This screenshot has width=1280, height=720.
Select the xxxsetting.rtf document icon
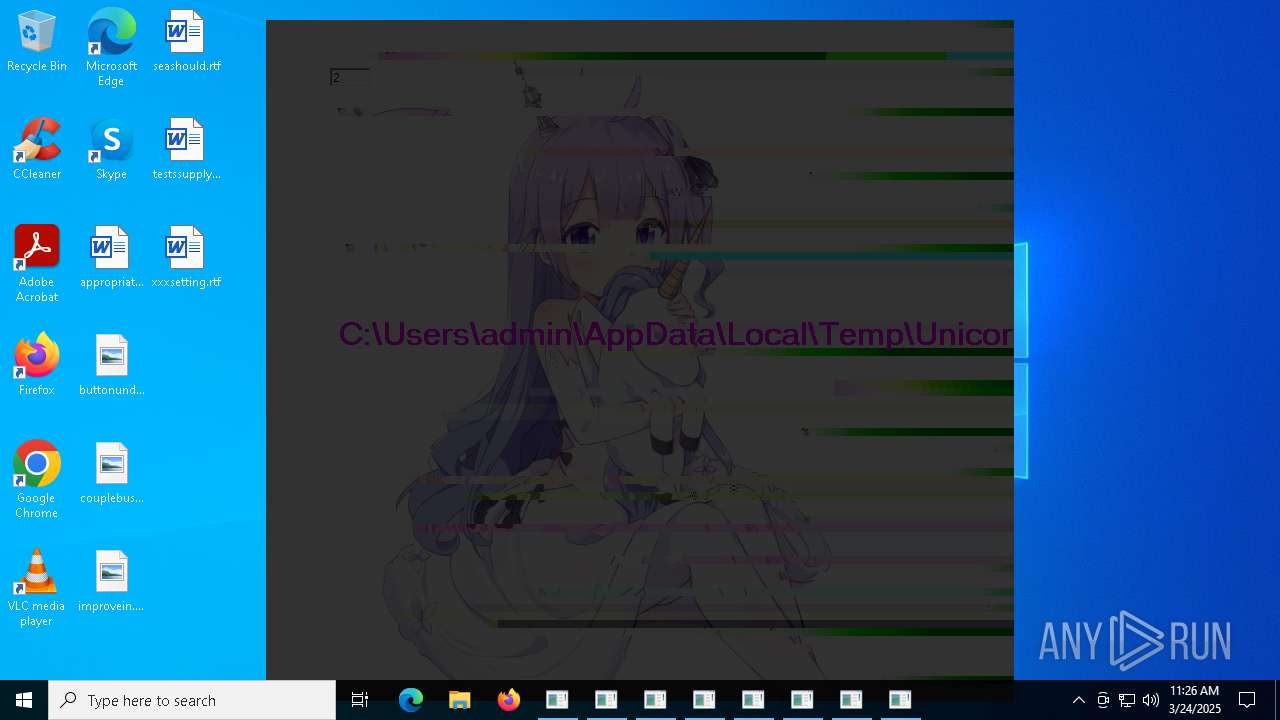[x=186, y=258]
